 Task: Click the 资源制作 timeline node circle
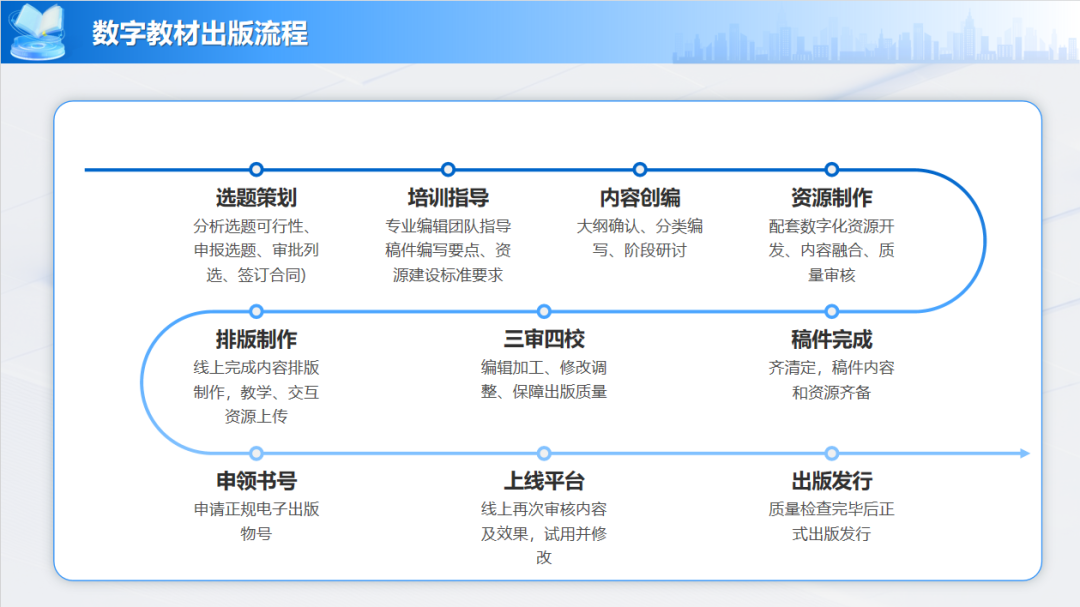831,170
